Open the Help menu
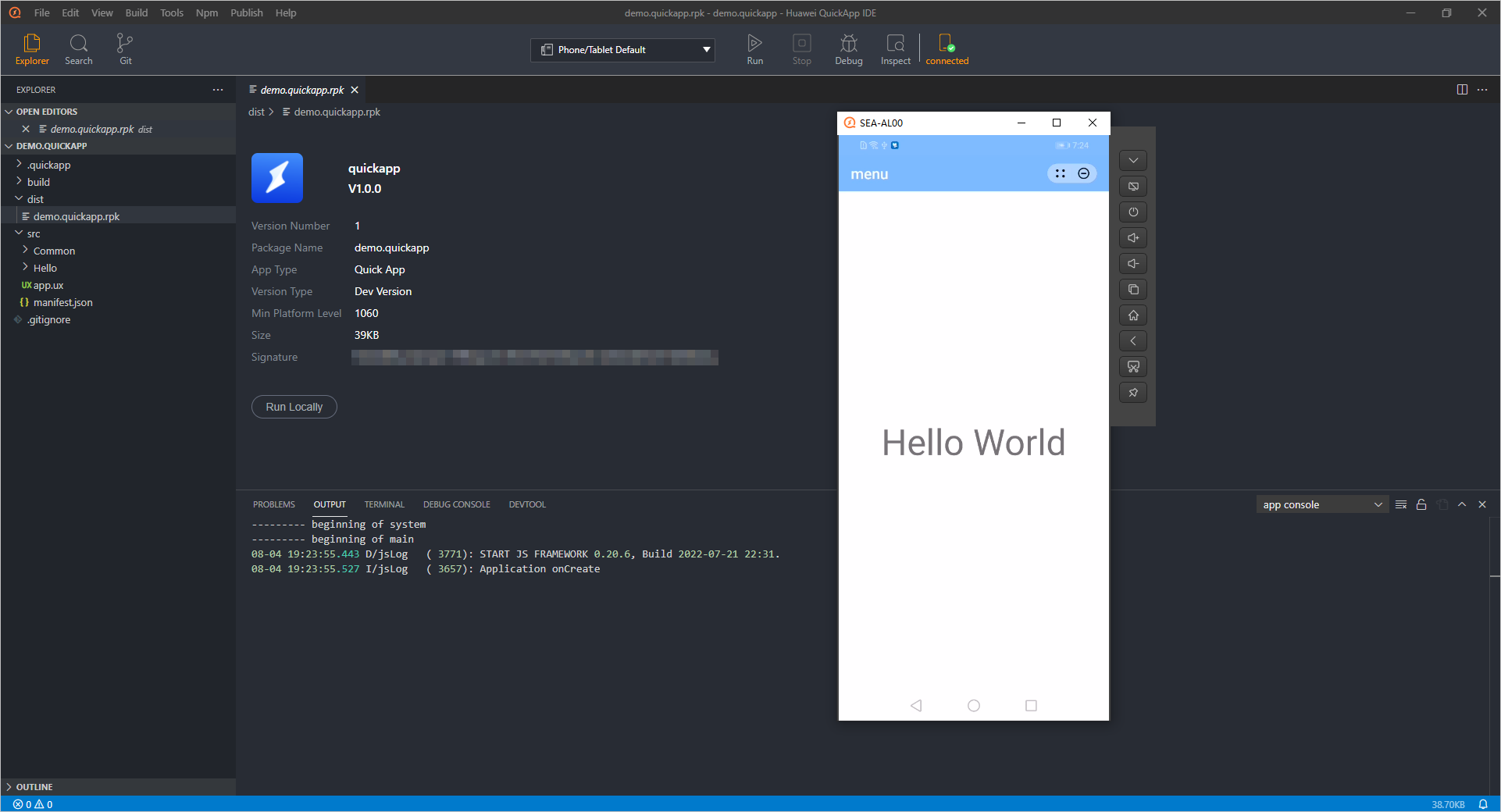 [286, 12]
